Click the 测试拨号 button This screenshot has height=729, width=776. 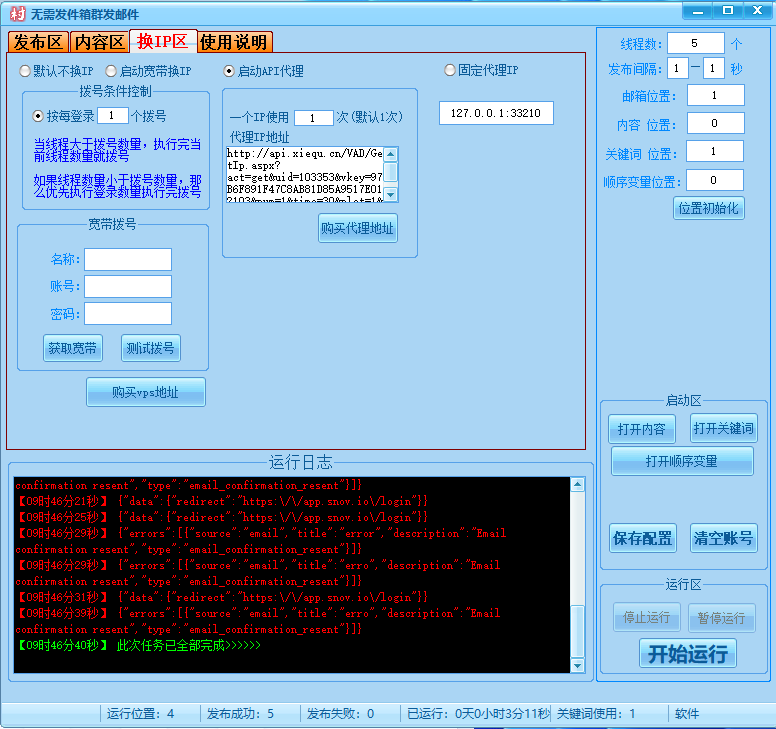coord(151,348)
